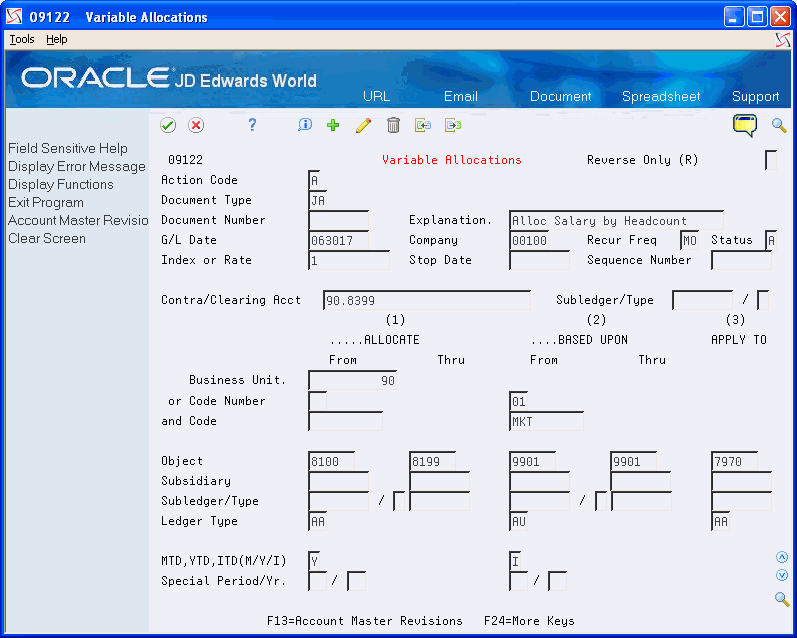The width and height of the screenshot is (797, 638).
Task: Click the bottom-right magnifier icon
Action: pos(782,599)
